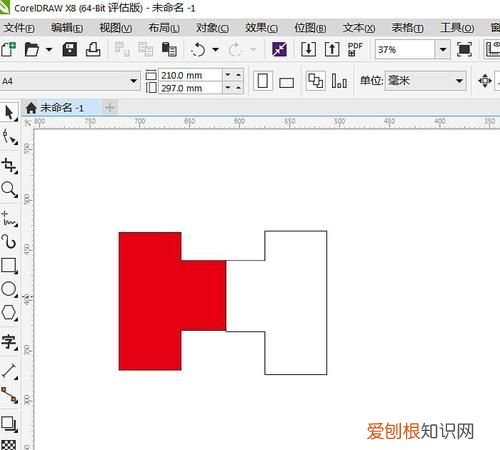The width and height of the screenshot is (500, 450).
Task: Click the 297.0 mm page height field
Action: 190,88
